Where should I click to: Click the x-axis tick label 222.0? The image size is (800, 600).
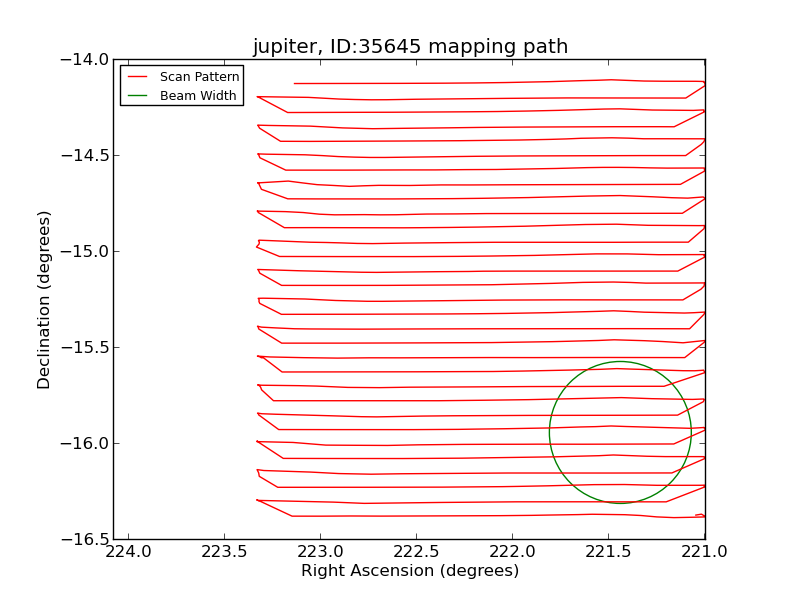512,552
